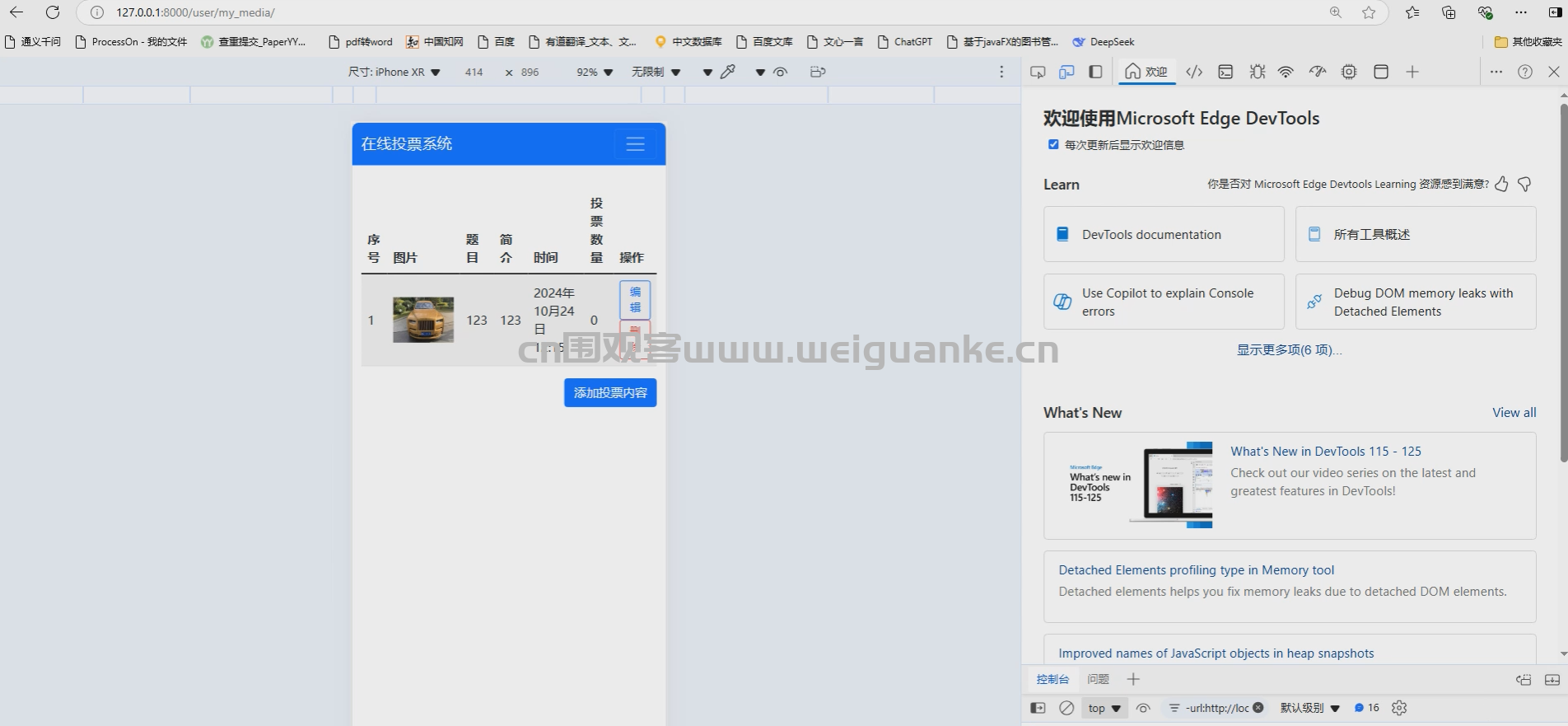
Task: Toggle the hamburger menu in 在线投票系统 navbar
Action: click(x=635, y=143)
